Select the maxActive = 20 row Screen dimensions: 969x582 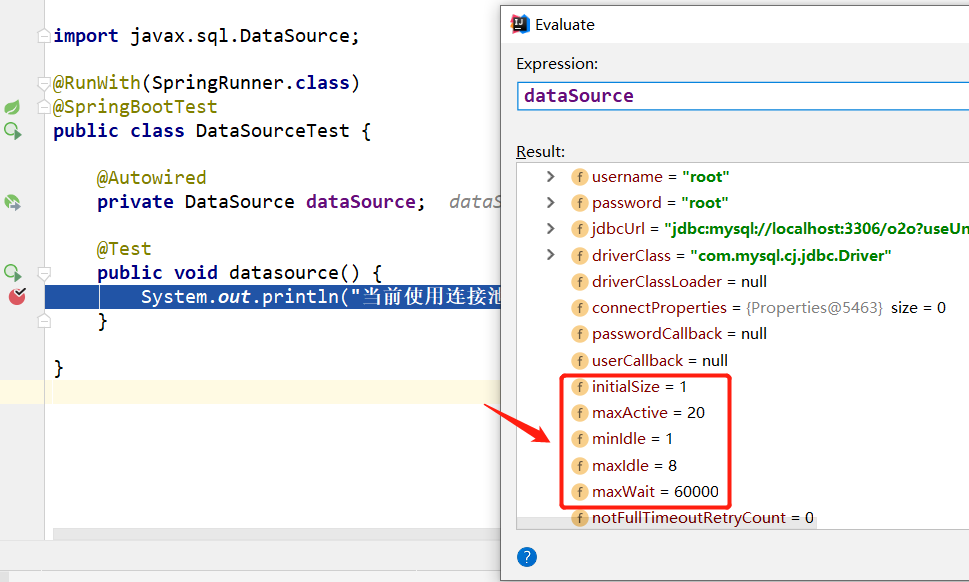tap(638, 413)
